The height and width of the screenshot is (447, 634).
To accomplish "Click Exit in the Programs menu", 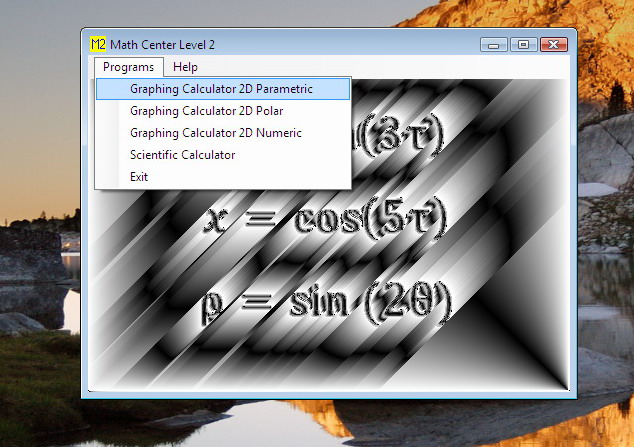I will [223, 177].
